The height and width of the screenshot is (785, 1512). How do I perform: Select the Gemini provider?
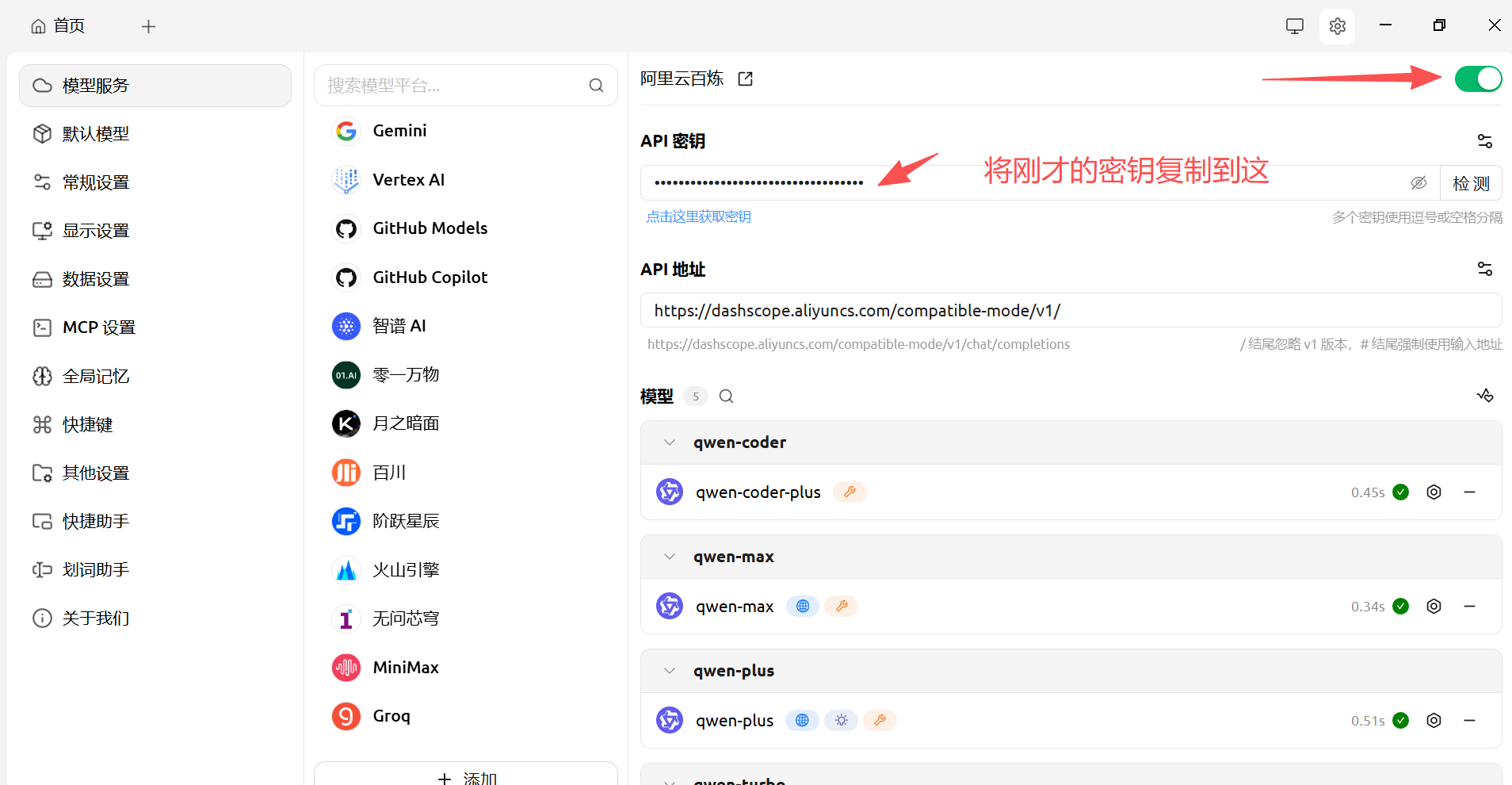tap(466, 131)
